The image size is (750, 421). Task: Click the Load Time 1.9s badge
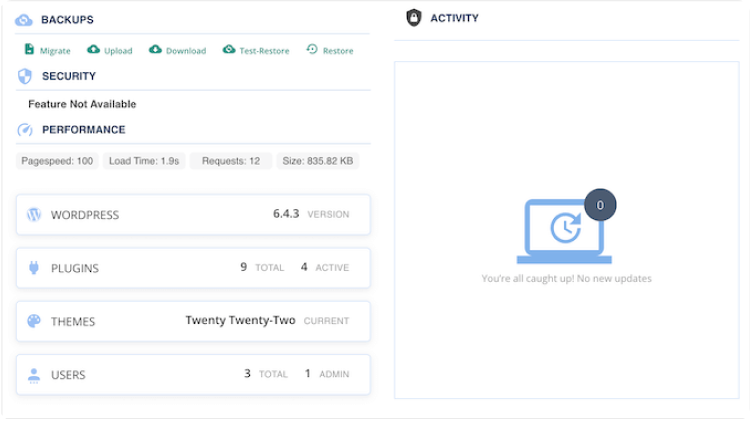[x=143, y=161]
